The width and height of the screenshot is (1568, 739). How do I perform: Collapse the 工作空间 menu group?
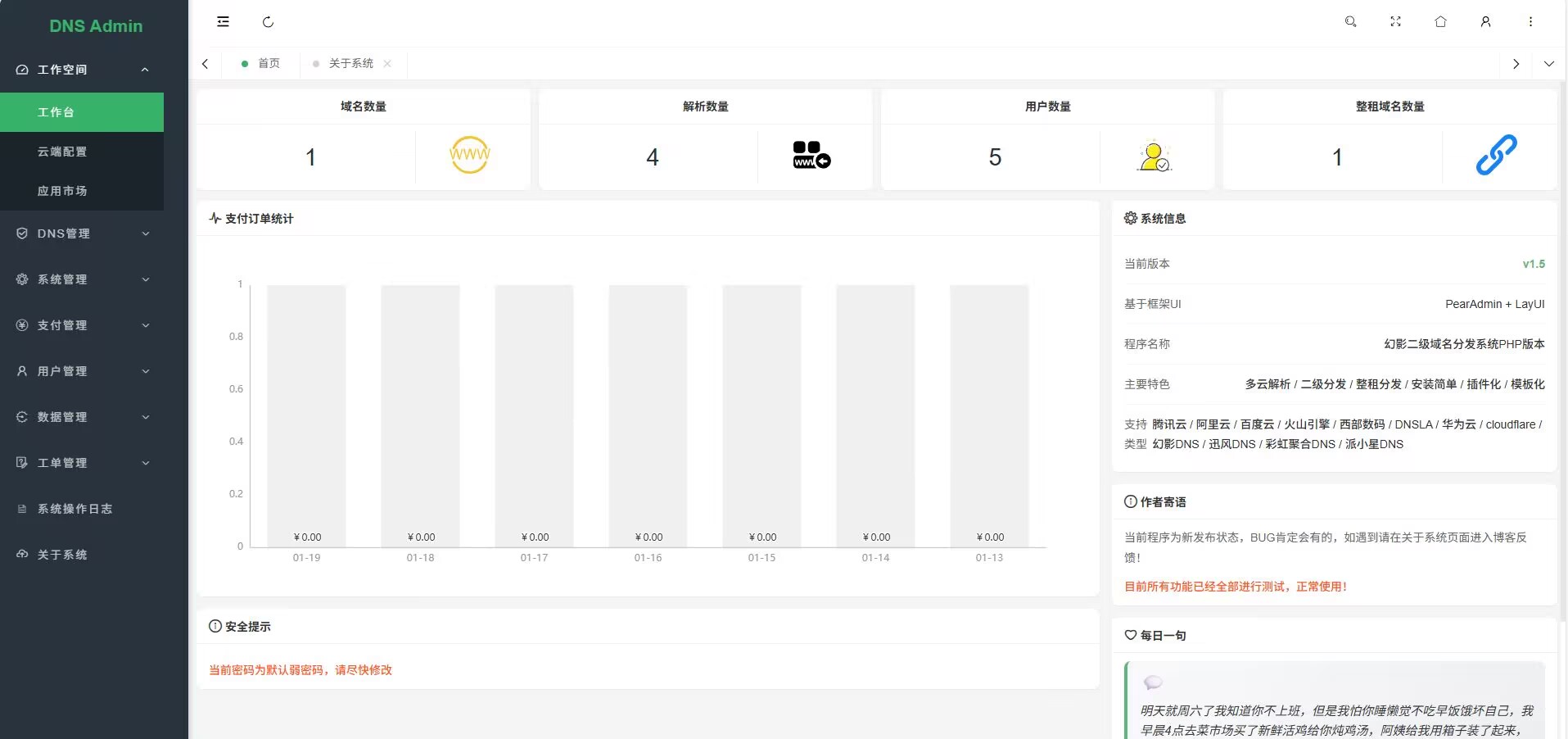tap(82, 70)
